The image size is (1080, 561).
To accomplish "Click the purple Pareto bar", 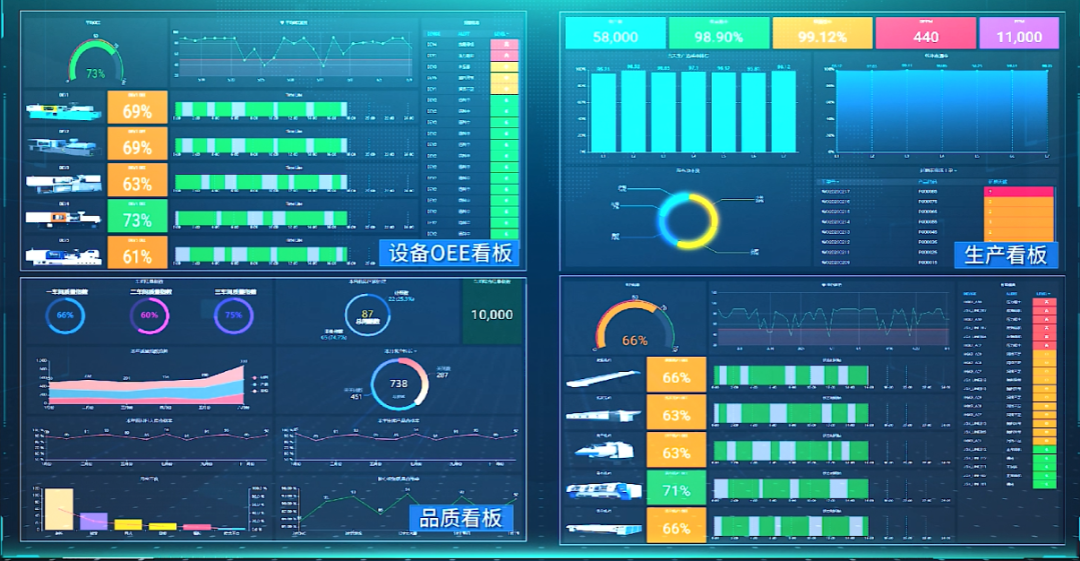I will (93, 521).
